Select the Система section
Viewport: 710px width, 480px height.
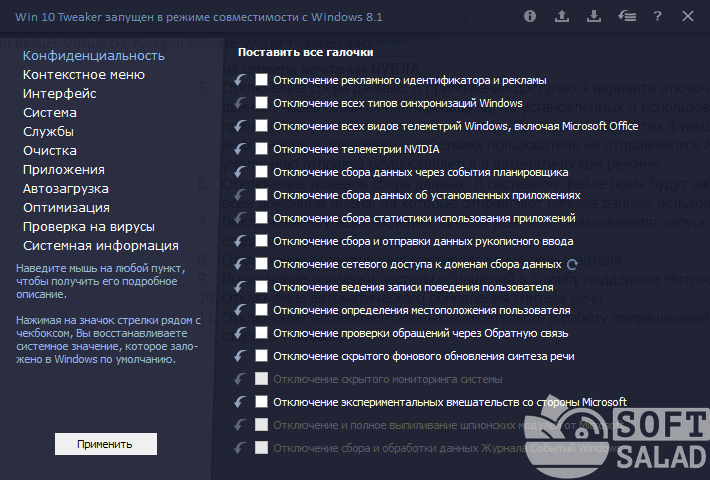(x=50, y=113)
